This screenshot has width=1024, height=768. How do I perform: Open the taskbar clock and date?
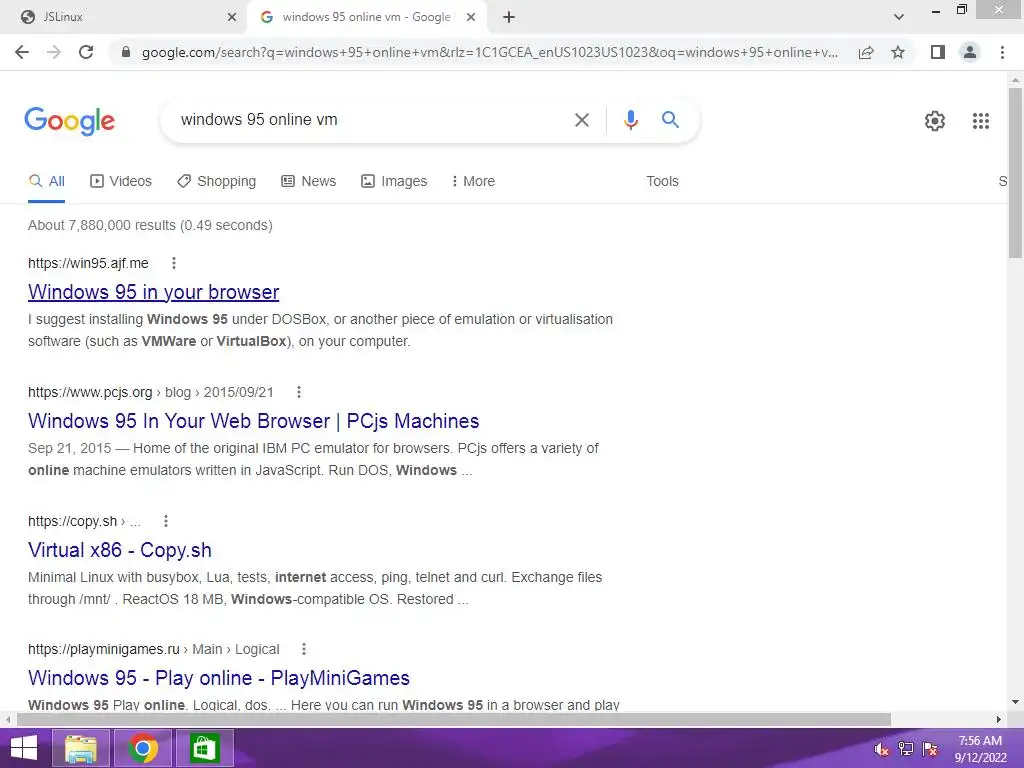[x=980, y=749]
